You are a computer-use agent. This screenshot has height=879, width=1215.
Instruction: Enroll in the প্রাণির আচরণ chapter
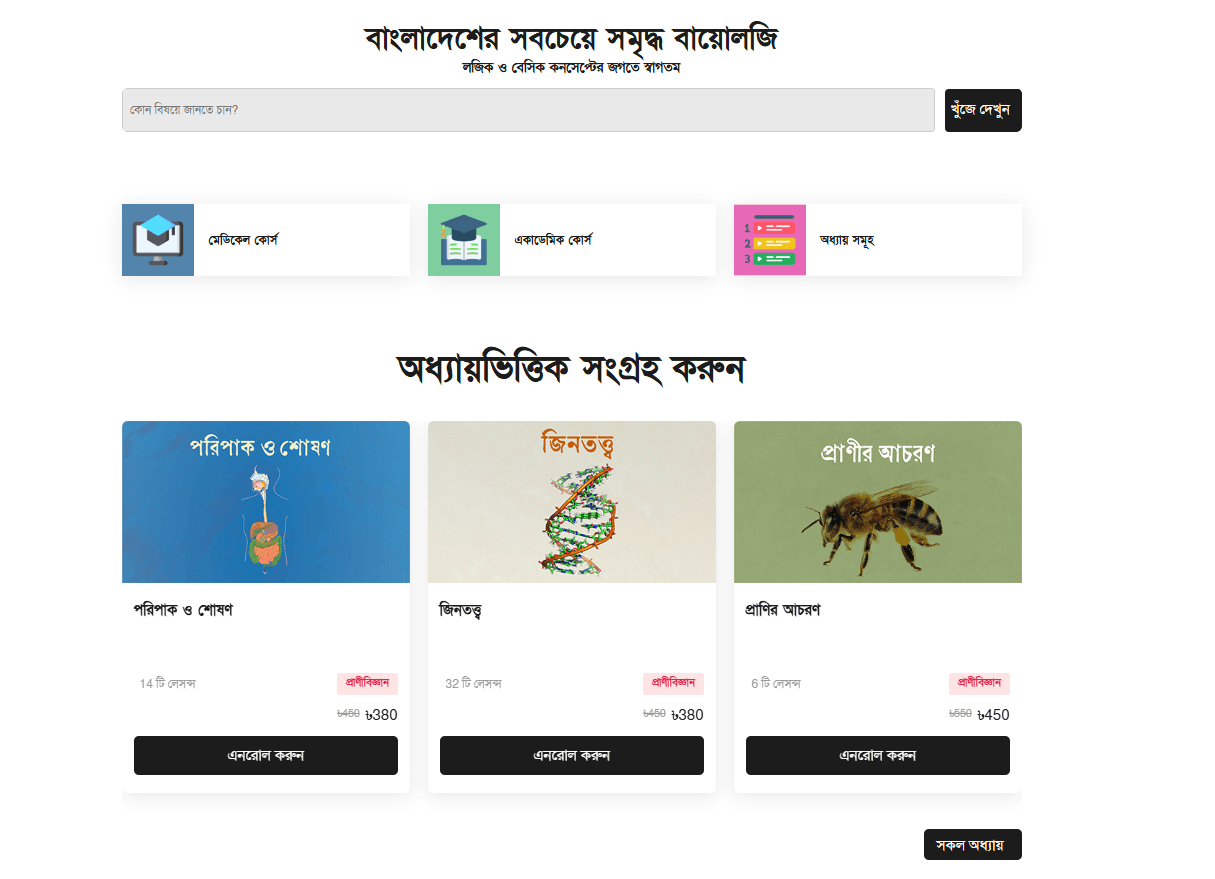coord(878,755)
